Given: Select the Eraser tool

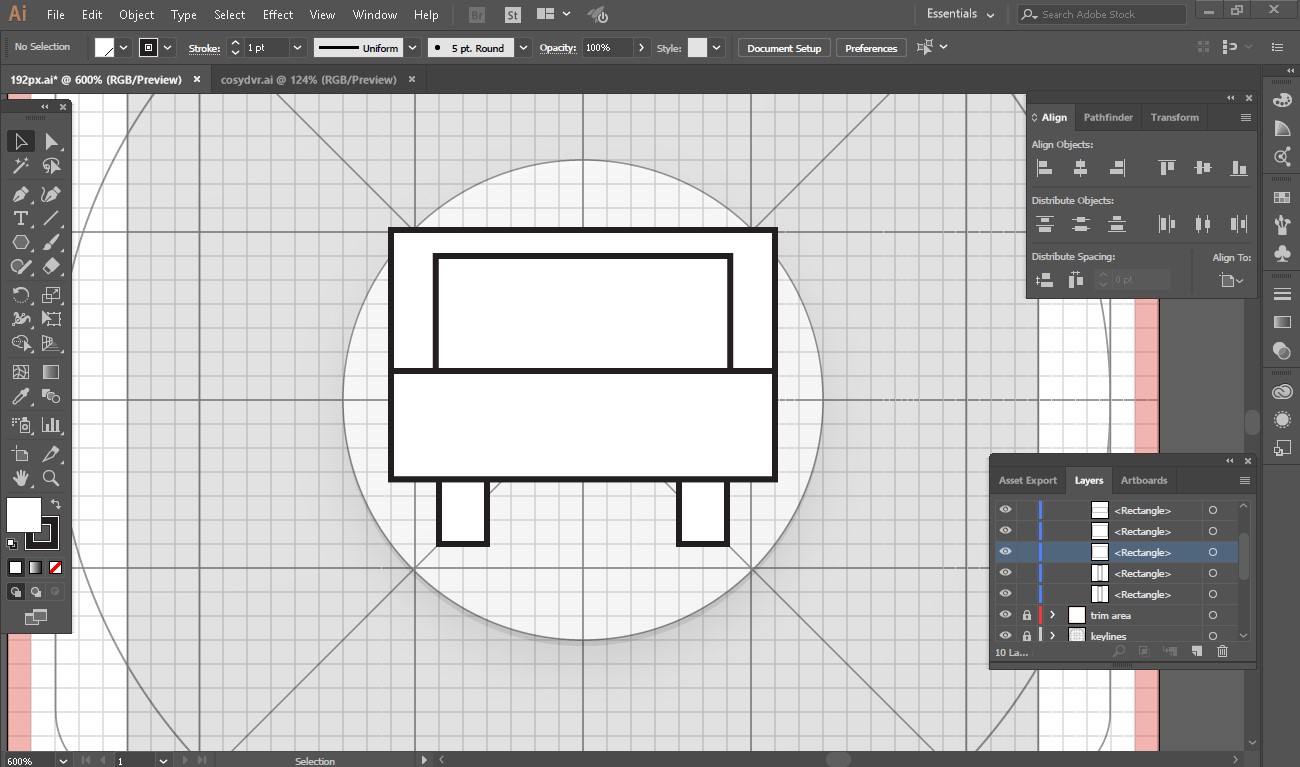Looking at the screenshot, I should pyautogui.click(x=52, y=266).
